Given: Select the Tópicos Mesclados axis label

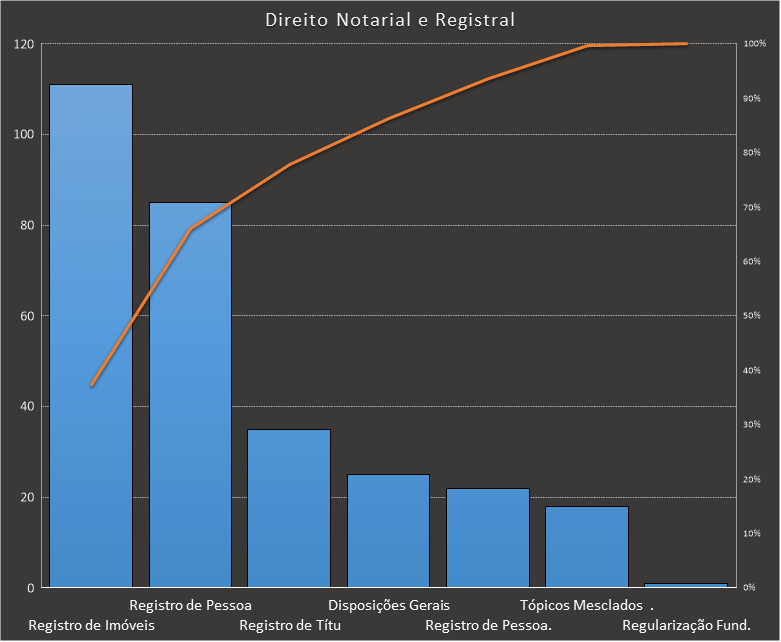Looking at the screenshot, I should coord(581,605).
